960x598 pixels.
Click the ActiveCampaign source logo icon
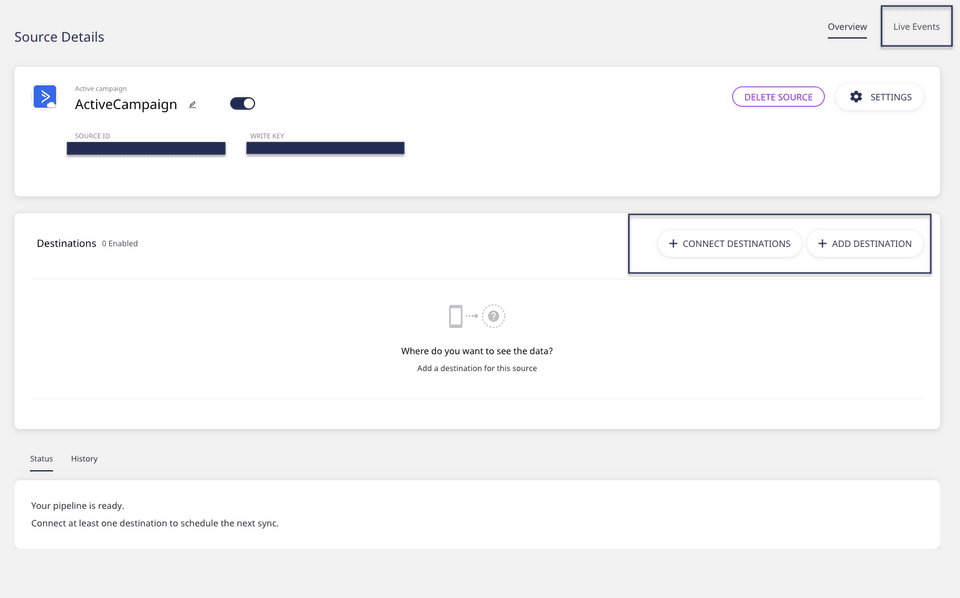45,97
